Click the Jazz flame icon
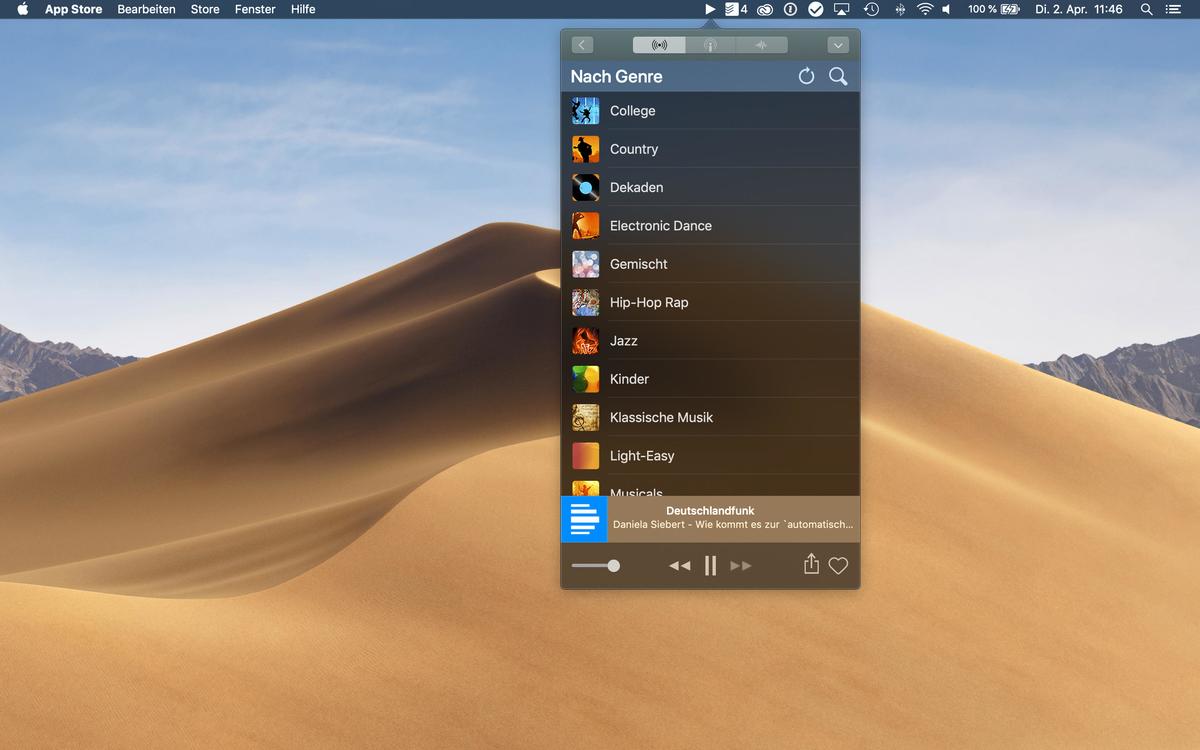The width and height of the screenshot is (1200, 750). [586, 341]
